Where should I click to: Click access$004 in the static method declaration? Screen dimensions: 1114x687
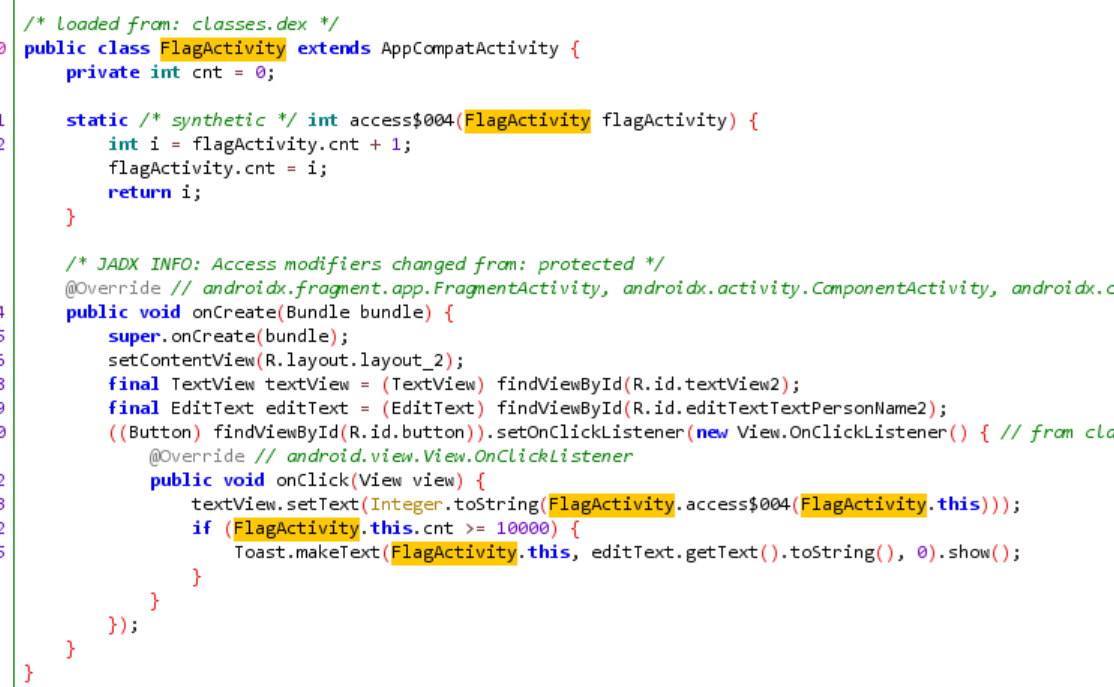pyautogui.click(x=400, y=120)
